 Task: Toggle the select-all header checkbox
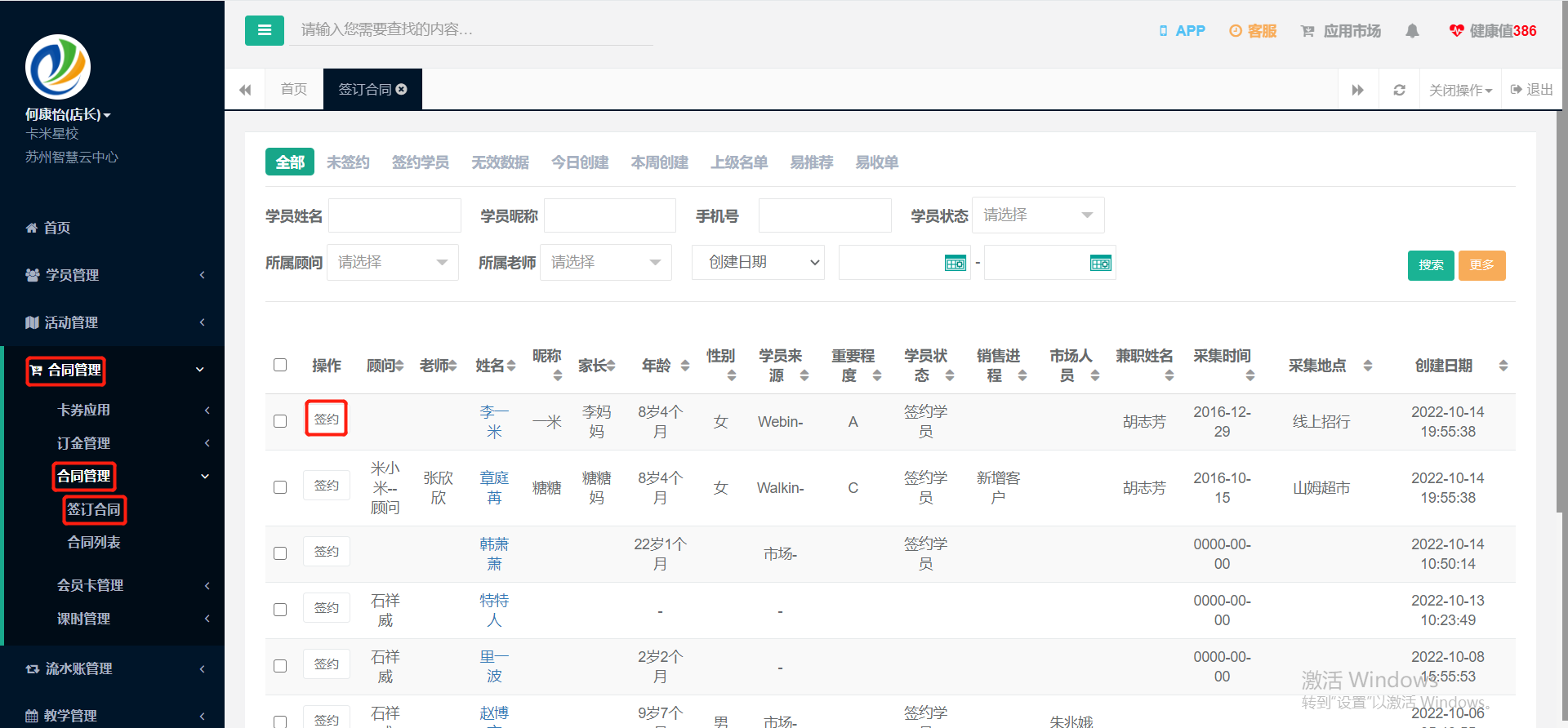coord(280,365)
